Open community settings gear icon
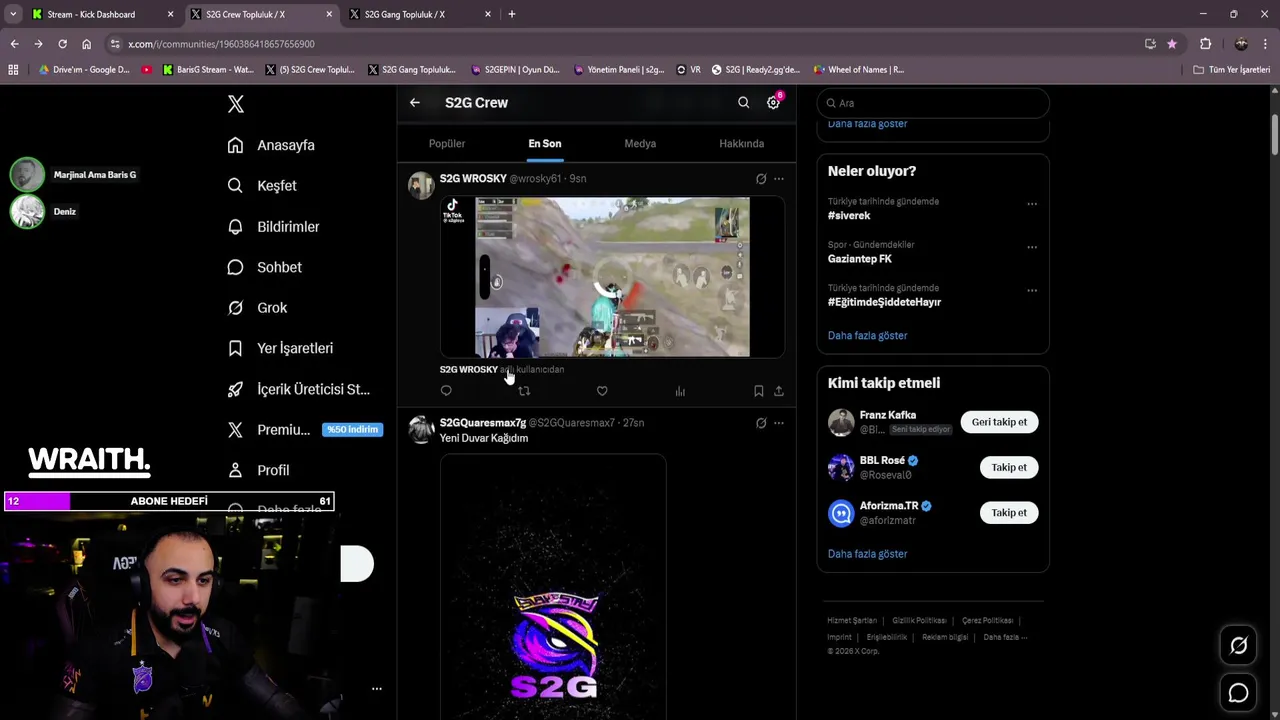The width and height of the screenshot is (1280, 720). pyautogui.click(x=773, y=102)
